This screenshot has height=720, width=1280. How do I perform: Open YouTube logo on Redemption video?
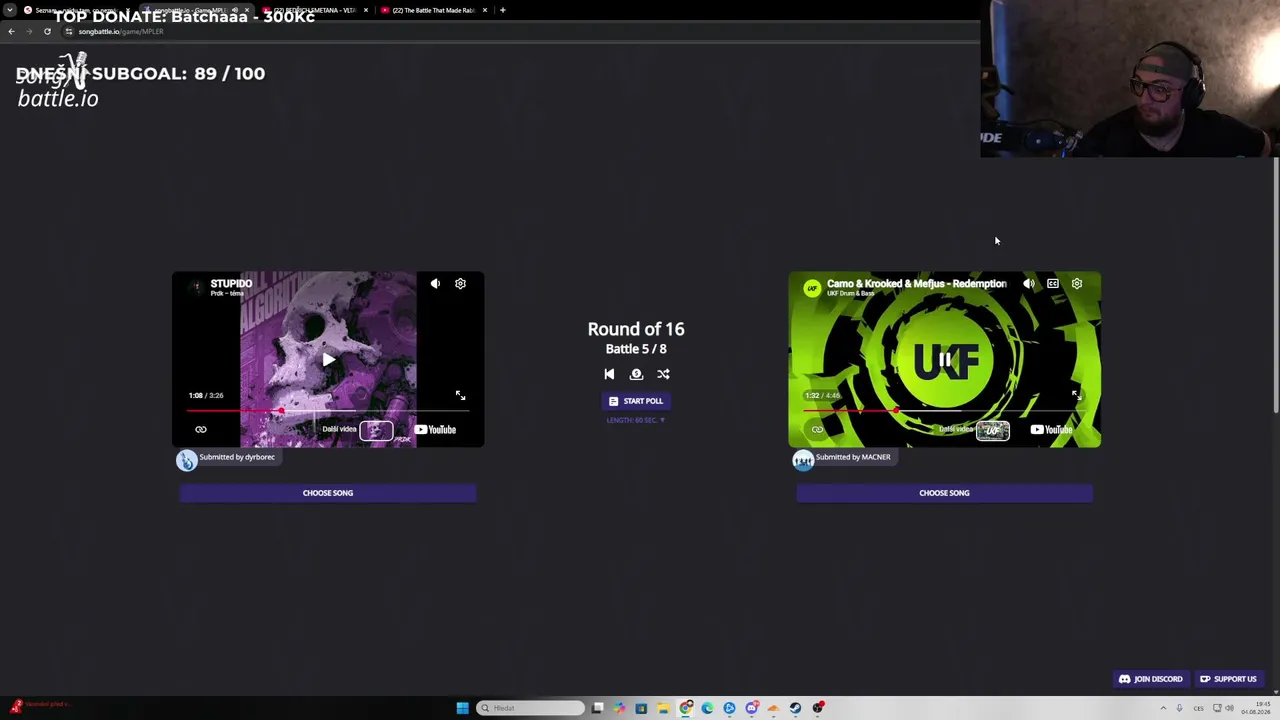pos(1052,430)
